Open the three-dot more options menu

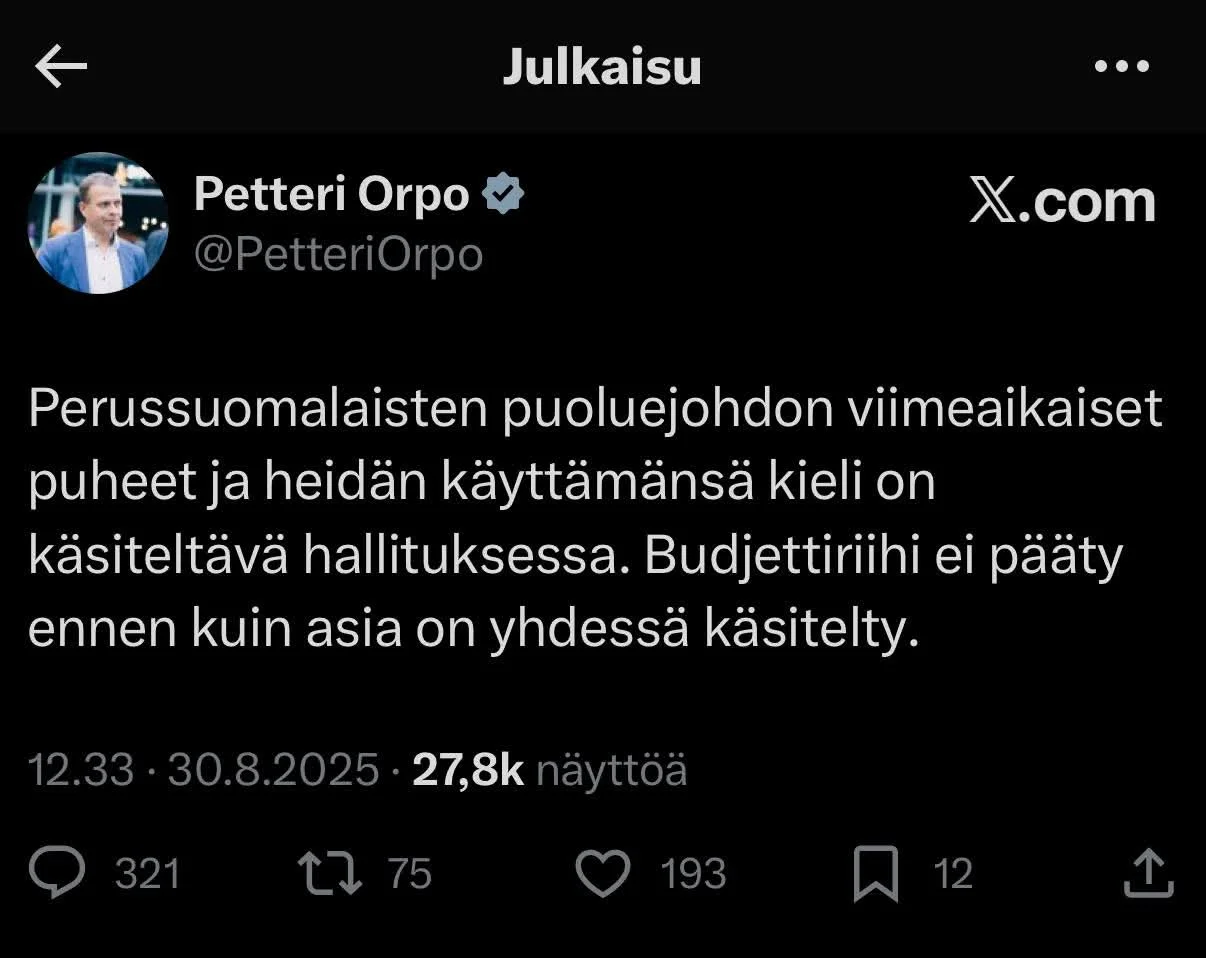click(x=1122, y=67)
